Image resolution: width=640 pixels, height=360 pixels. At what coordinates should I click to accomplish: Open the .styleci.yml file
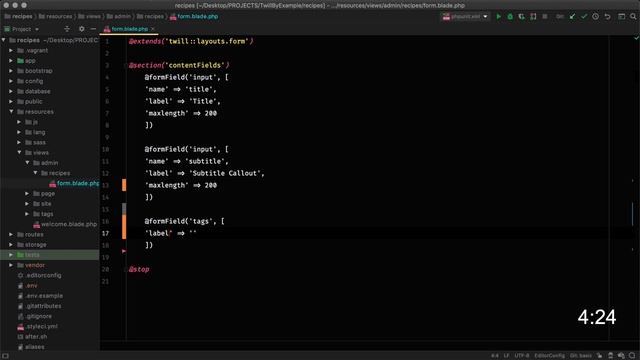[37, 326]
